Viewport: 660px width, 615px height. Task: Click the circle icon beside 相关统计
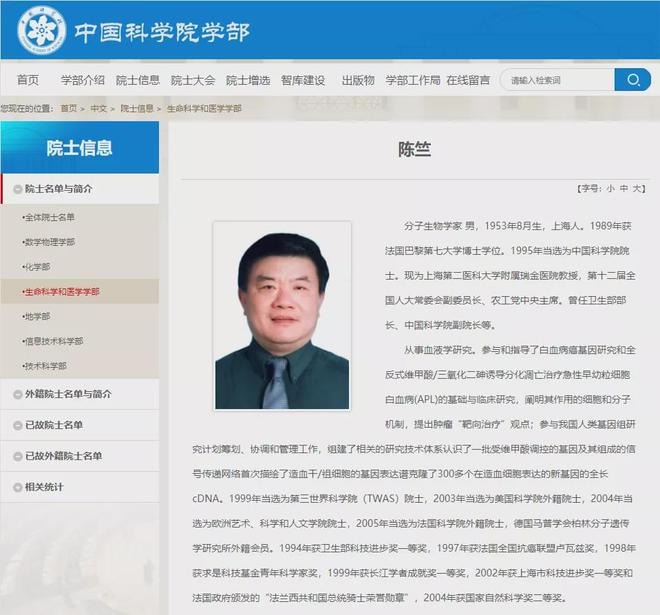(18, 487)
